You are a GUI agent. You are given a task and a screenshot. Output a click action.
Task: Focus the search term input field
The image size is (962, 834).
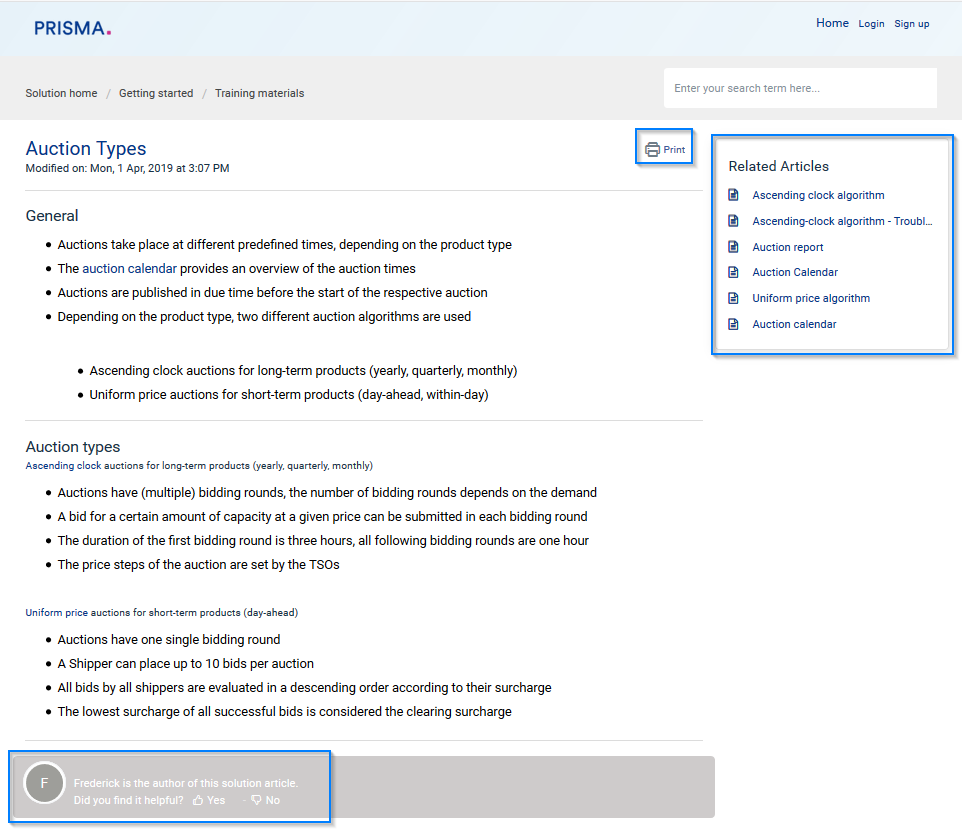(x=800, y=88)
